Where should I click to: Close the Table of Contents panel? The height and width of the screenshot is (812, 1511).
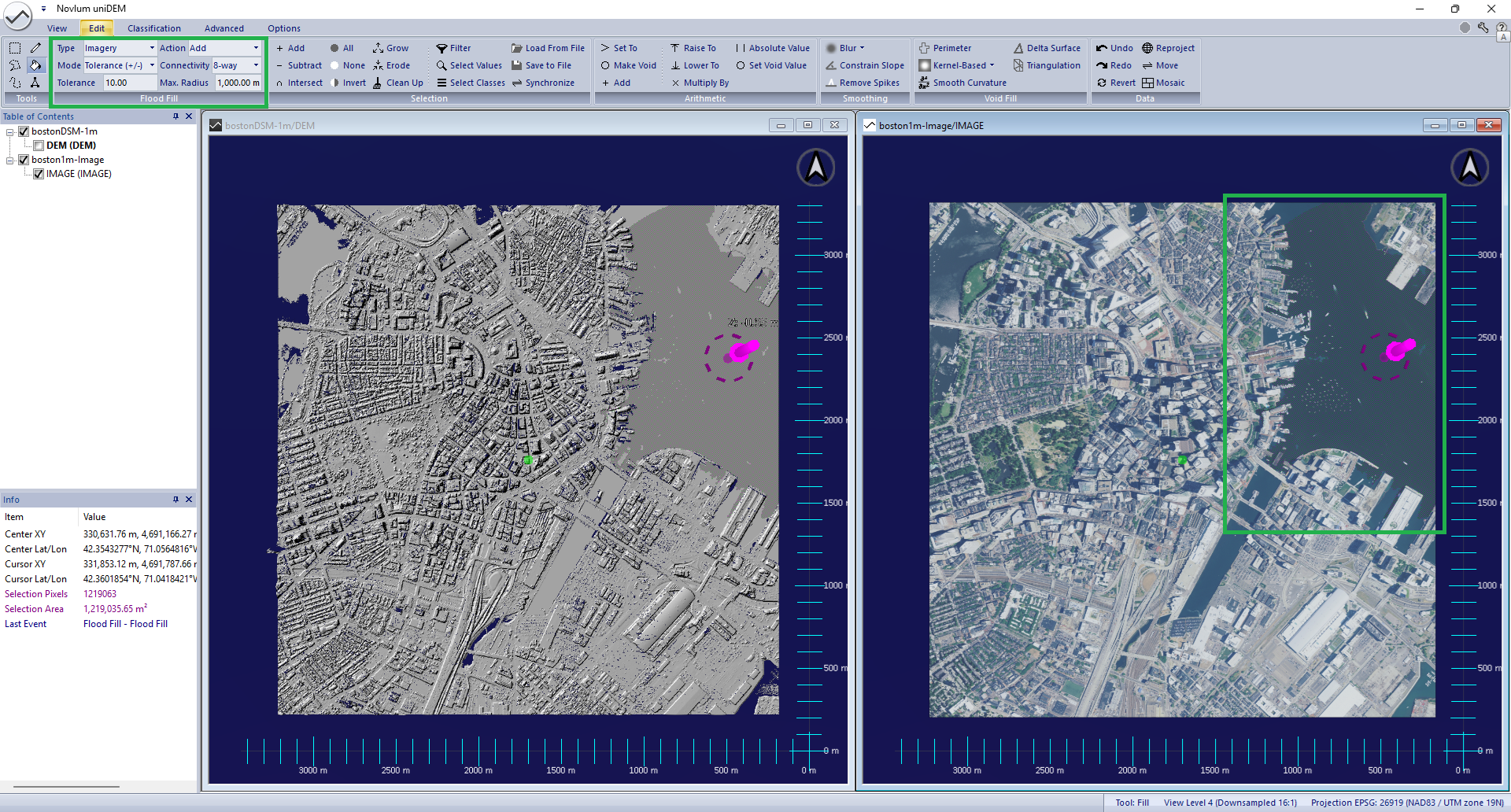pyautogui.click(x=189, y=116)
